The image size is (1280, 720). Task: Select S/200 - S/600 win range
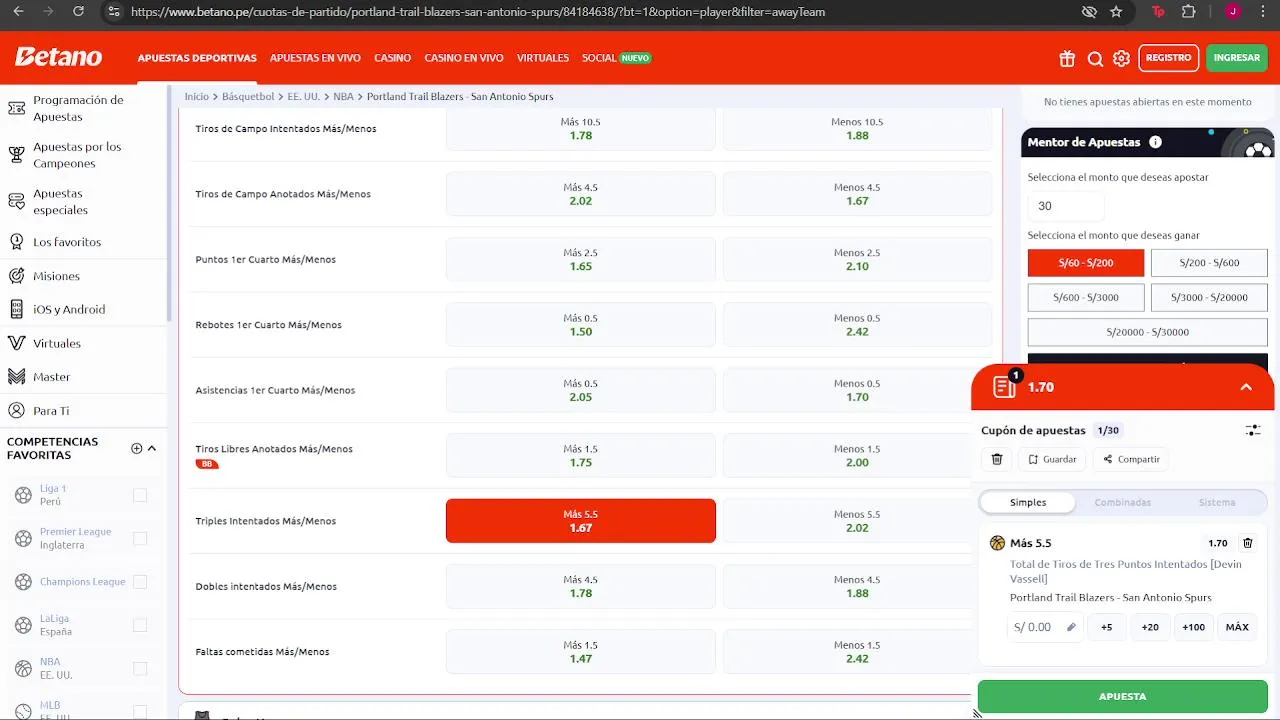coord(1209,263)
